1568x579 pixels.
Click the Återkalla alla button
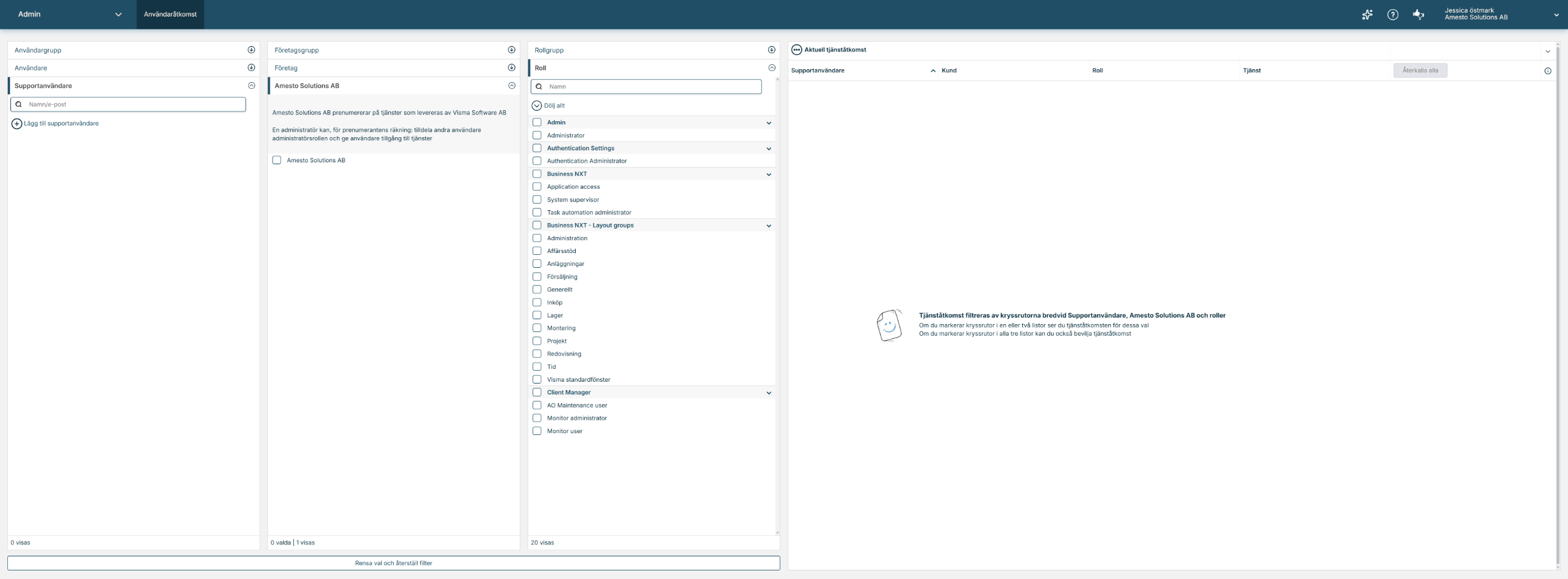[1420, 70]
